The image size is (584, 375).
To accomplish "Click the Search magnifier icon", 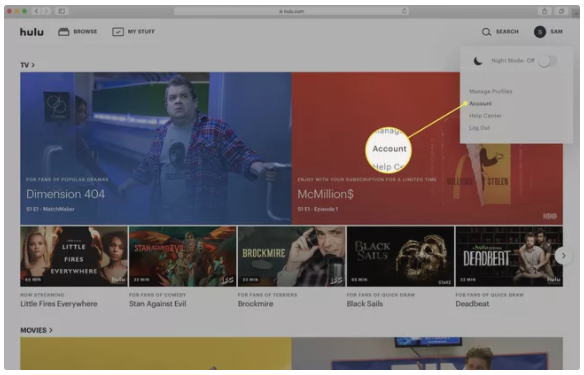I will point(486,32).
